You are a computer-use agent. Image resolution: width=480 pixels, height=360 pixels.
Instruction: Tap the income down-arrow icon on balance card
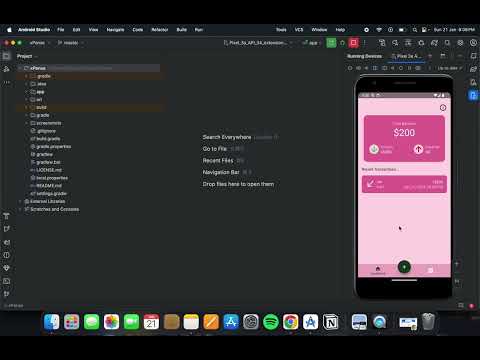pos(374,149)
